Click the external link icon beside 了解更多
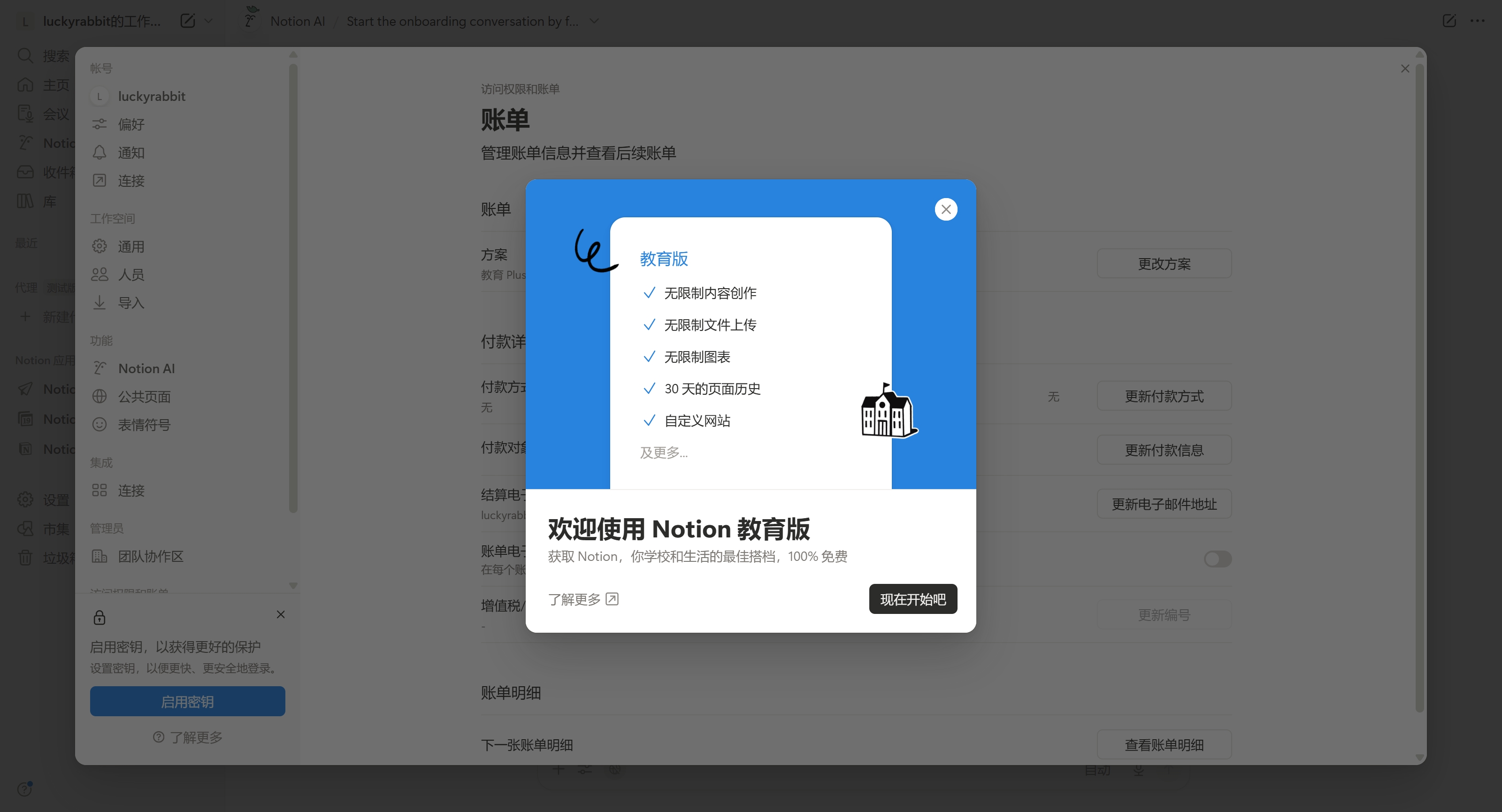The width and height of the screenshot is (1502, 812). [x=612, y=598]
